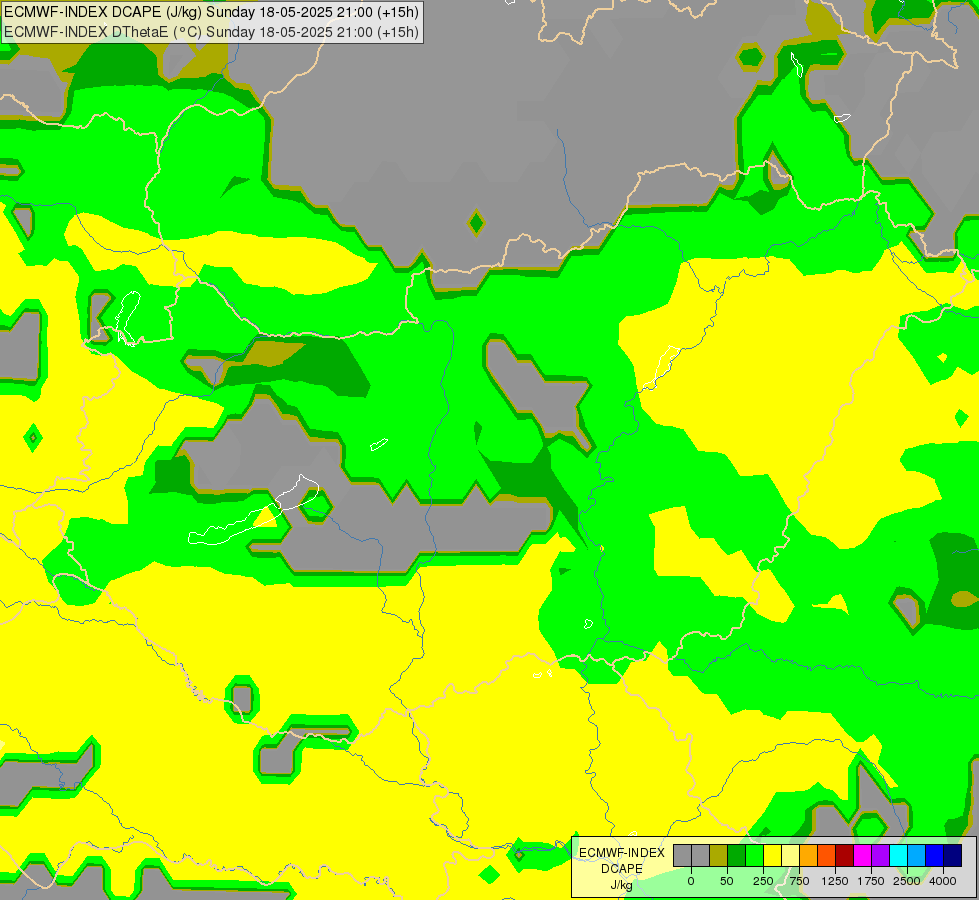This screenshot has width=979, height=900.
Task: Click the red-orange legend swatch
Action: [x=827, y=855]
